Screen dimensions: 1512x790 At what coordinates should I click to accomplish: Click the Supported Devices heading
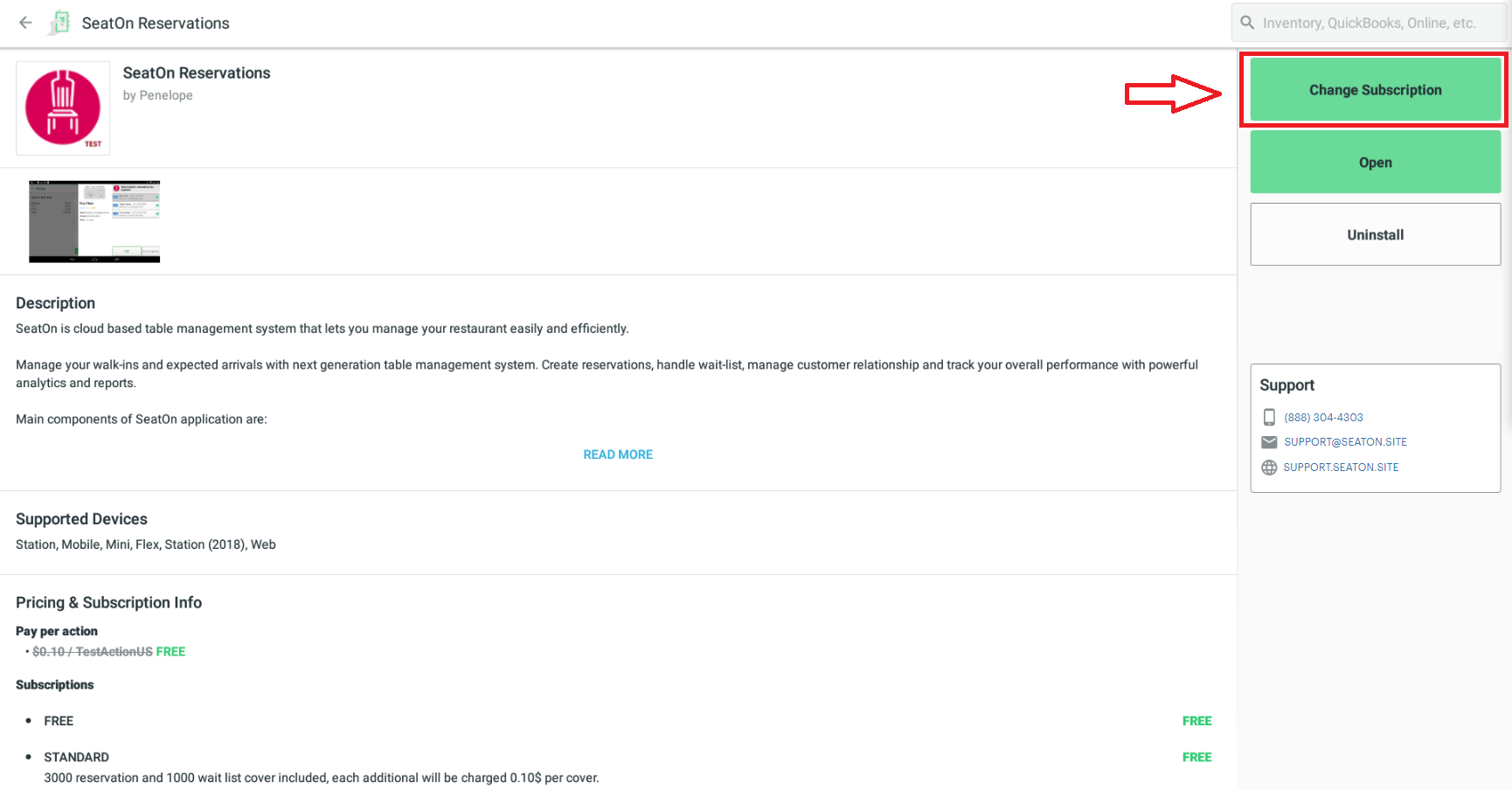click(81, 519)
